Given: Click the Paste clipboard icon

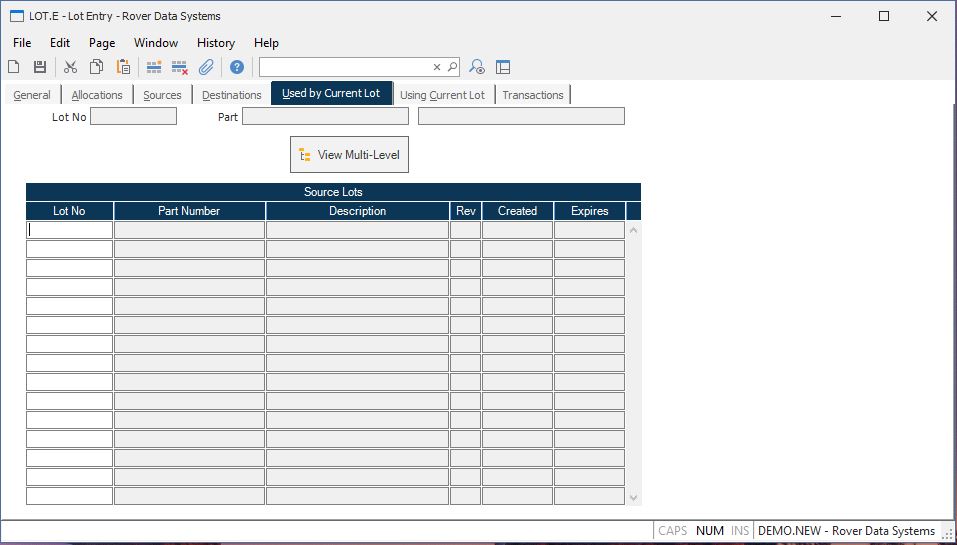Looking at the screenshot, I should point(123,67).
